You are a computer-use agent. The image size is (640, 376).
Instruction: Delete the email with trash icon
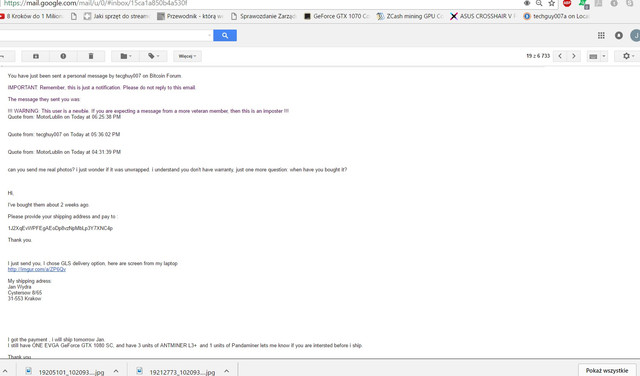pos(91,56)
